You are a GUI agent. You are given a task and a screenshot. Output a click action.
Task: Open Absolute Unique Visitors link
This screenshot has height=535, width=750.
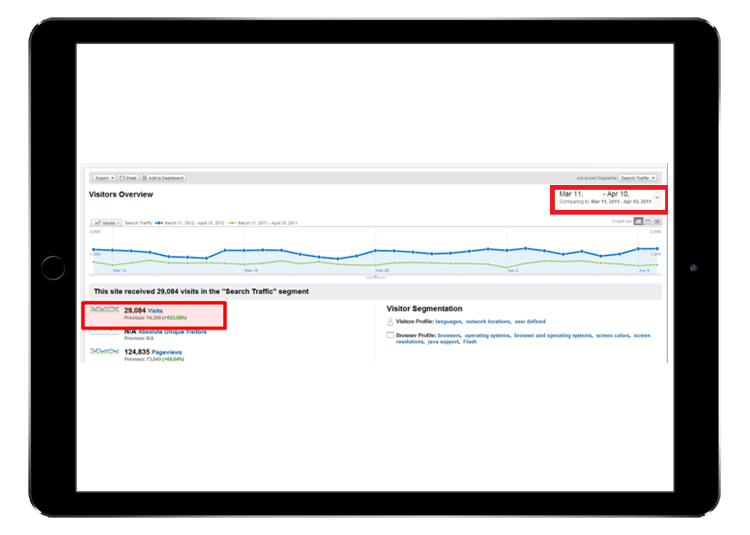pos(172,332)
